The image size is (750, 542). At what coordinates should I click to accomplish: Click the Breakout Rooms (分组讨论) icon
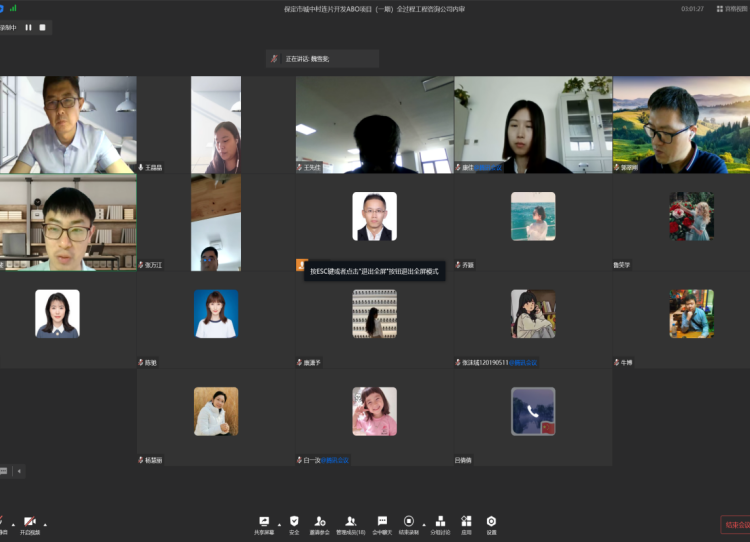(440, 522)
